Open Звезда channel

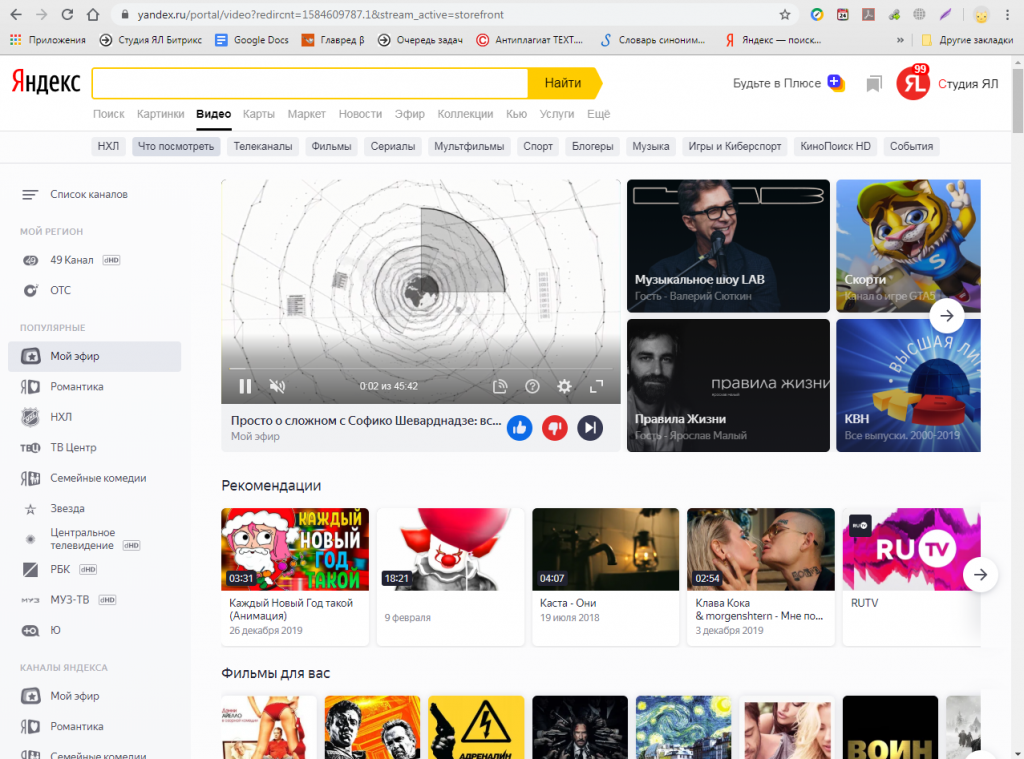point(95,508)
